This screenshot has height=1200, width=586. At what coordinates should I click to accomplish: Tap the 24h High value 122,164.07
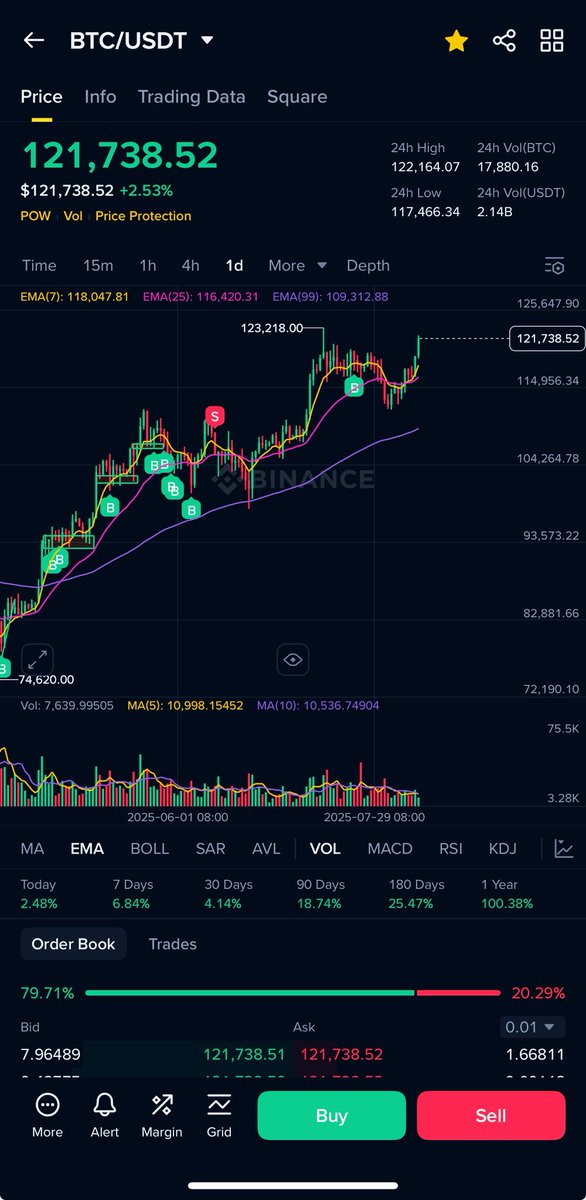click(x=425, y=167)
